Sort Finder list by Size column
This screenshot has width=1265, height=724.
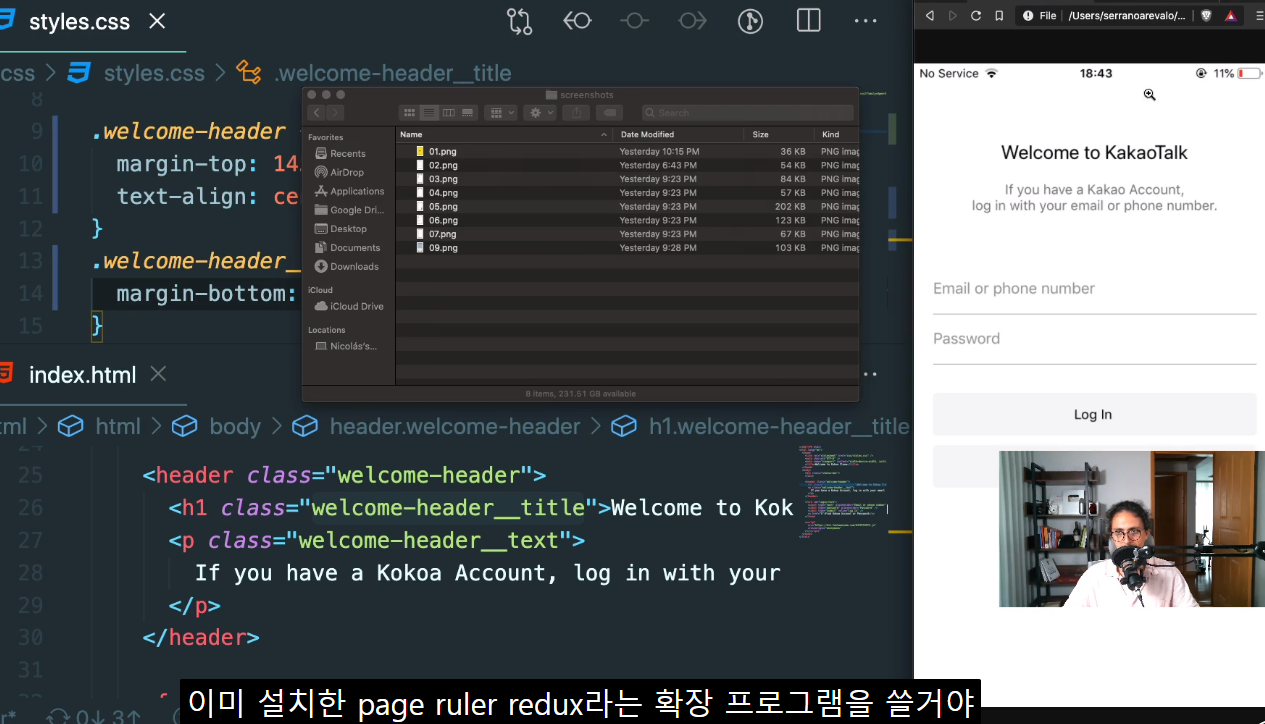pyautogui.click(x=778, y=134)
